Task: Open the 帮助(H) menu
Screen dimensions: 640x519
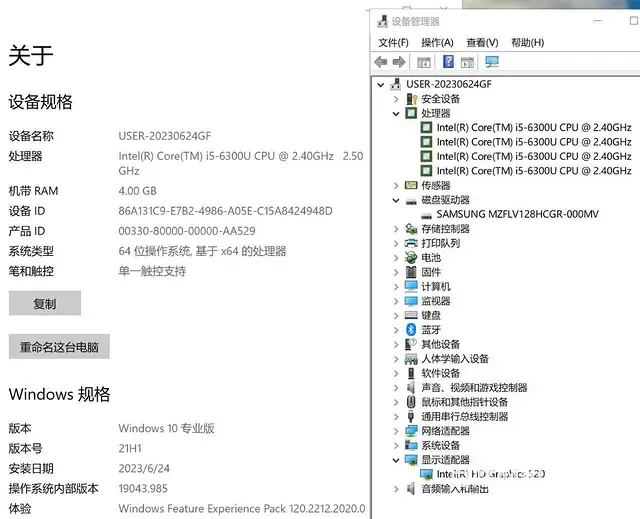Action: (x=527, y=42)
